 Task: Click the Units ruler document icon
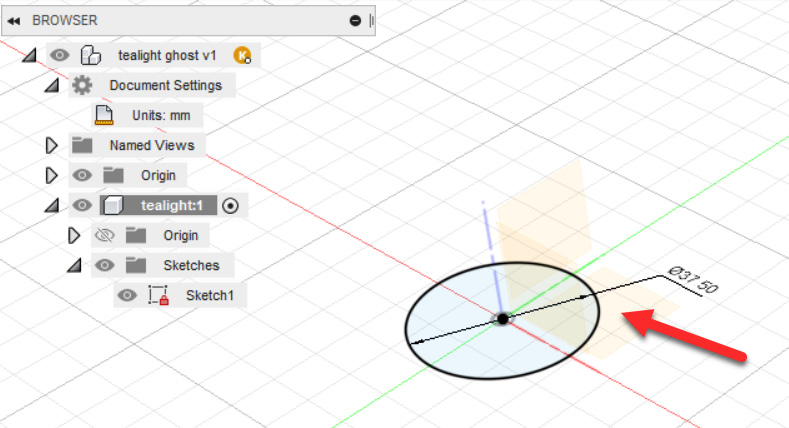[x=104, y=115]
